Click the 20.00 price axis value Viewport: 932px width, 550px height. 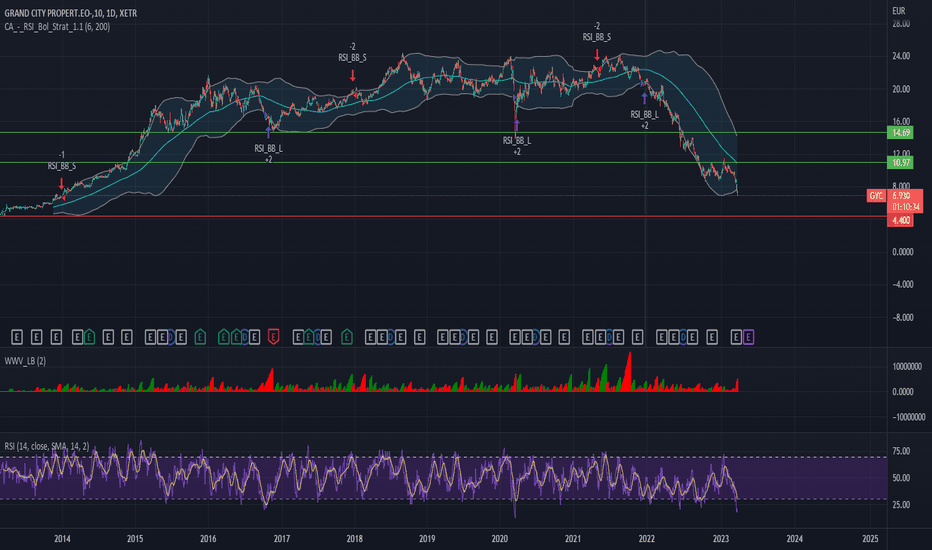(901, 89)
